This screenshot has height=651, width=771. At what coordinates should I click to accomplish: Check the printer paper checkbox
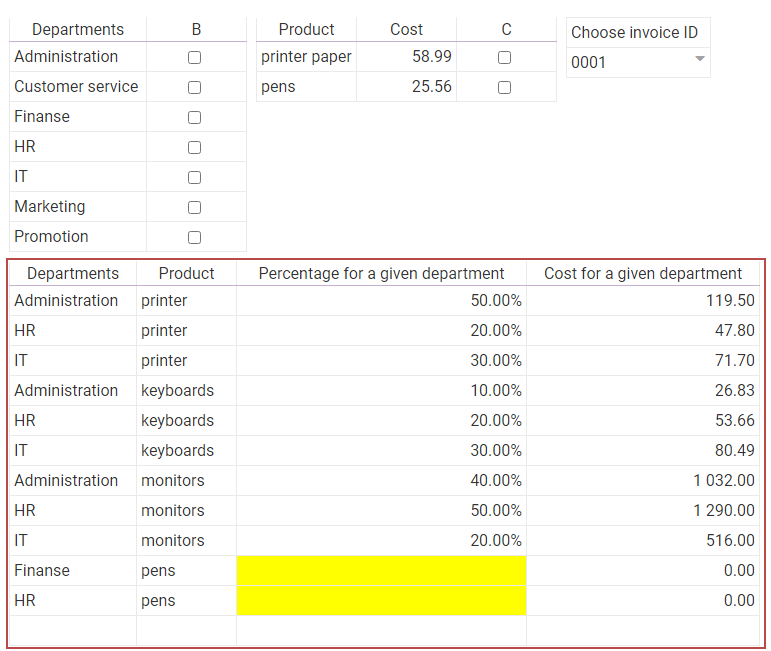click(504, 58)
